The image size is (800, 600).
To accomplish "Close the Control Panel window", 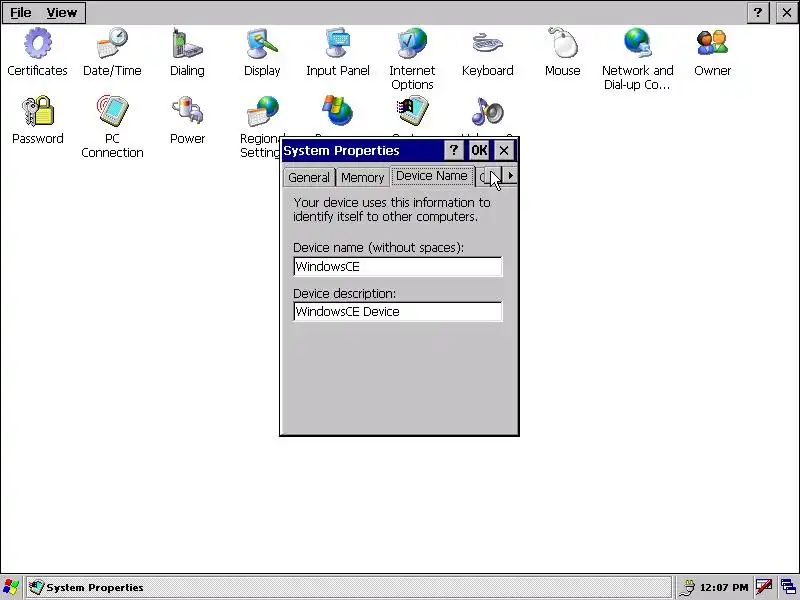I will click(x=787, y=12).
